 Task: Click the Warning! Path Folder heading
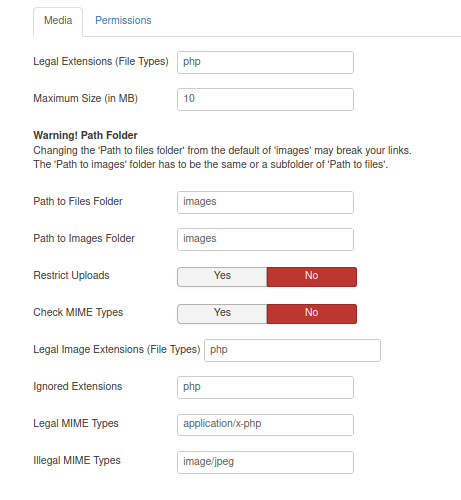85,135
